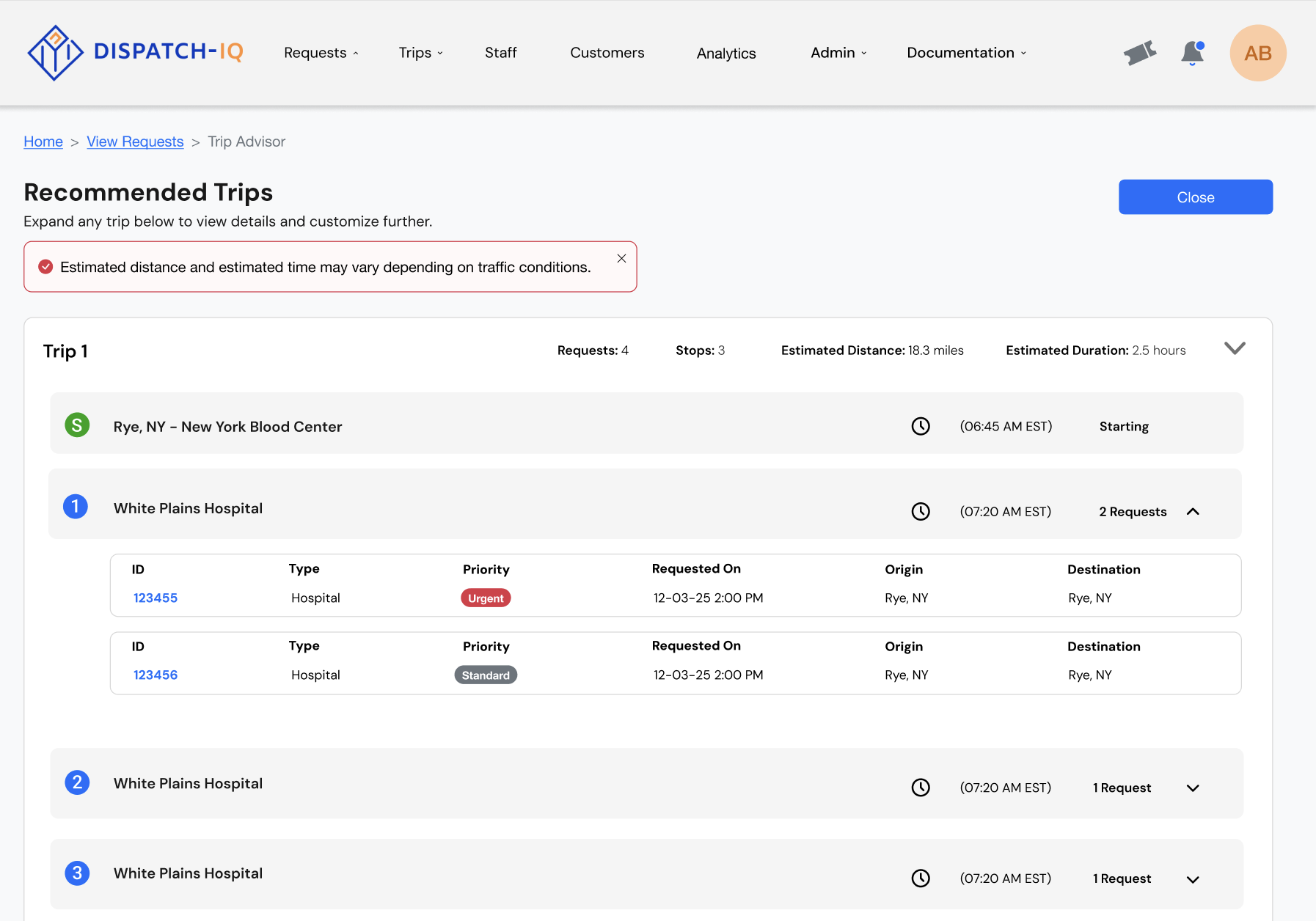1316x921 pixels.
Task: Open the AB user avatar menu
Action: [1258, 53]
